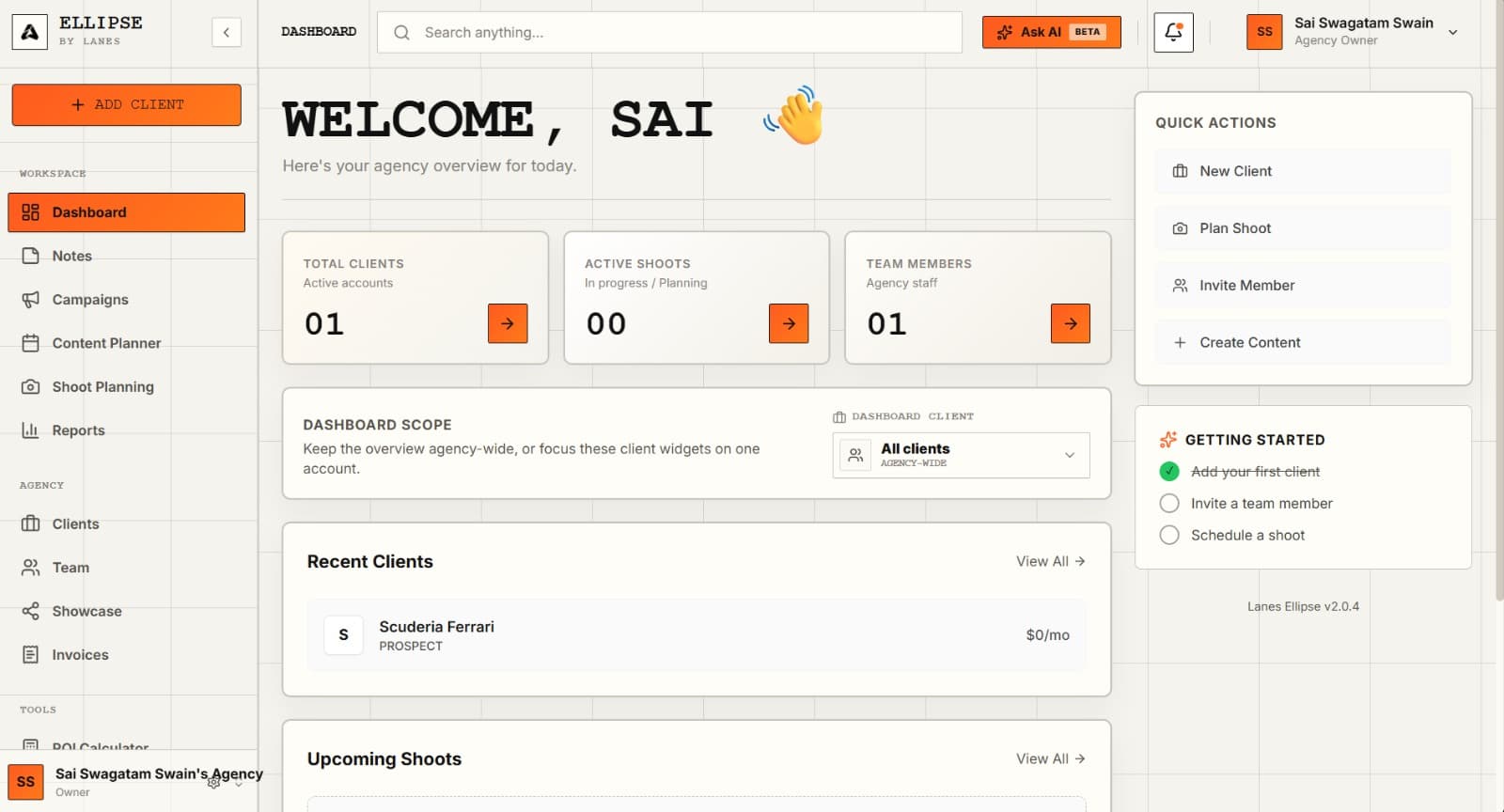Click the 'Sai Swagatam Swain' user name
Screen dimensions: 1504x812
click(x=1363, y=23)
